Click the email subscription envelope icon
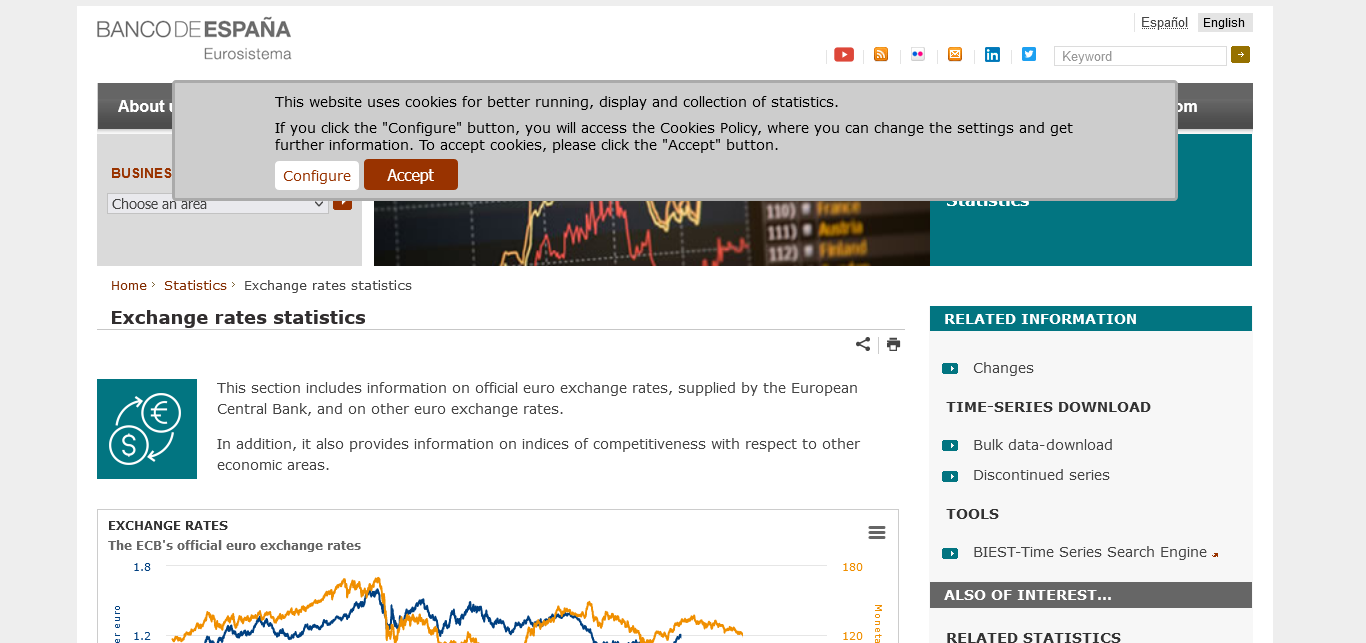This screenshot has width=1366, height=643. pyautogui.click(x=955, y=55)
